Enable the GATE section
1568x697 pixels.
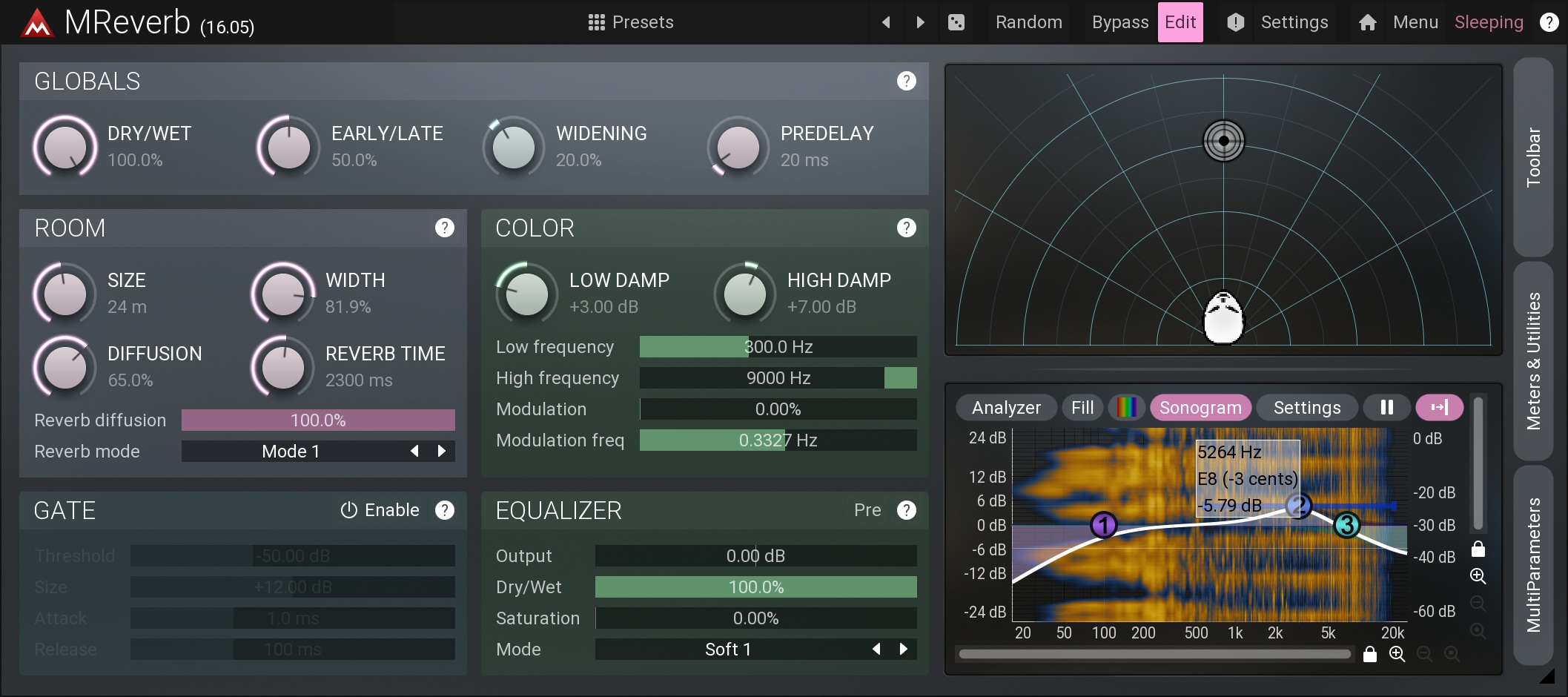(380, 510)
